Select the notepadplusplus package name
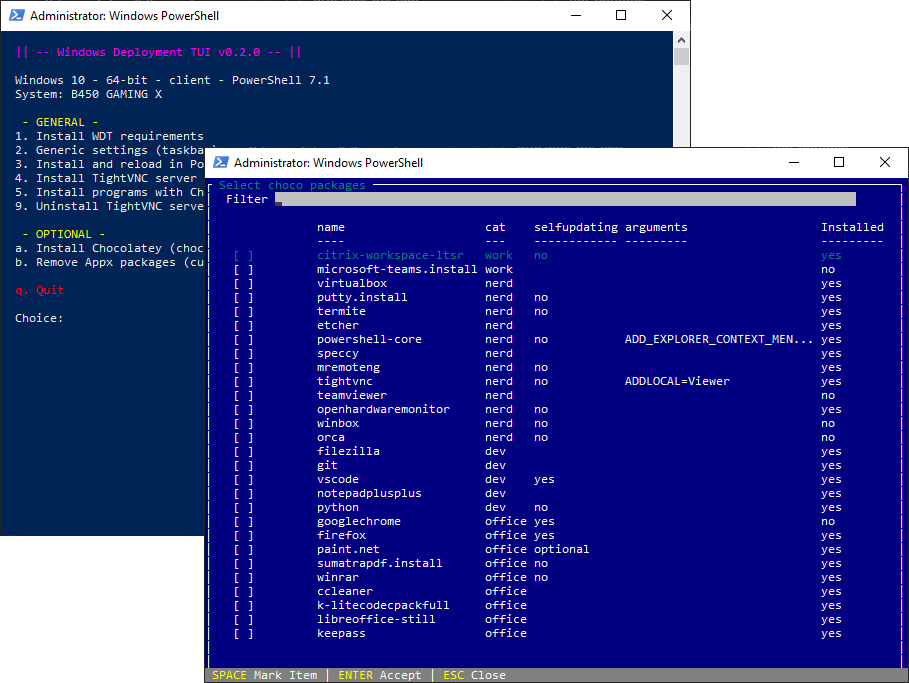Viewport: 909px width, 683px height. click(369, 493)
